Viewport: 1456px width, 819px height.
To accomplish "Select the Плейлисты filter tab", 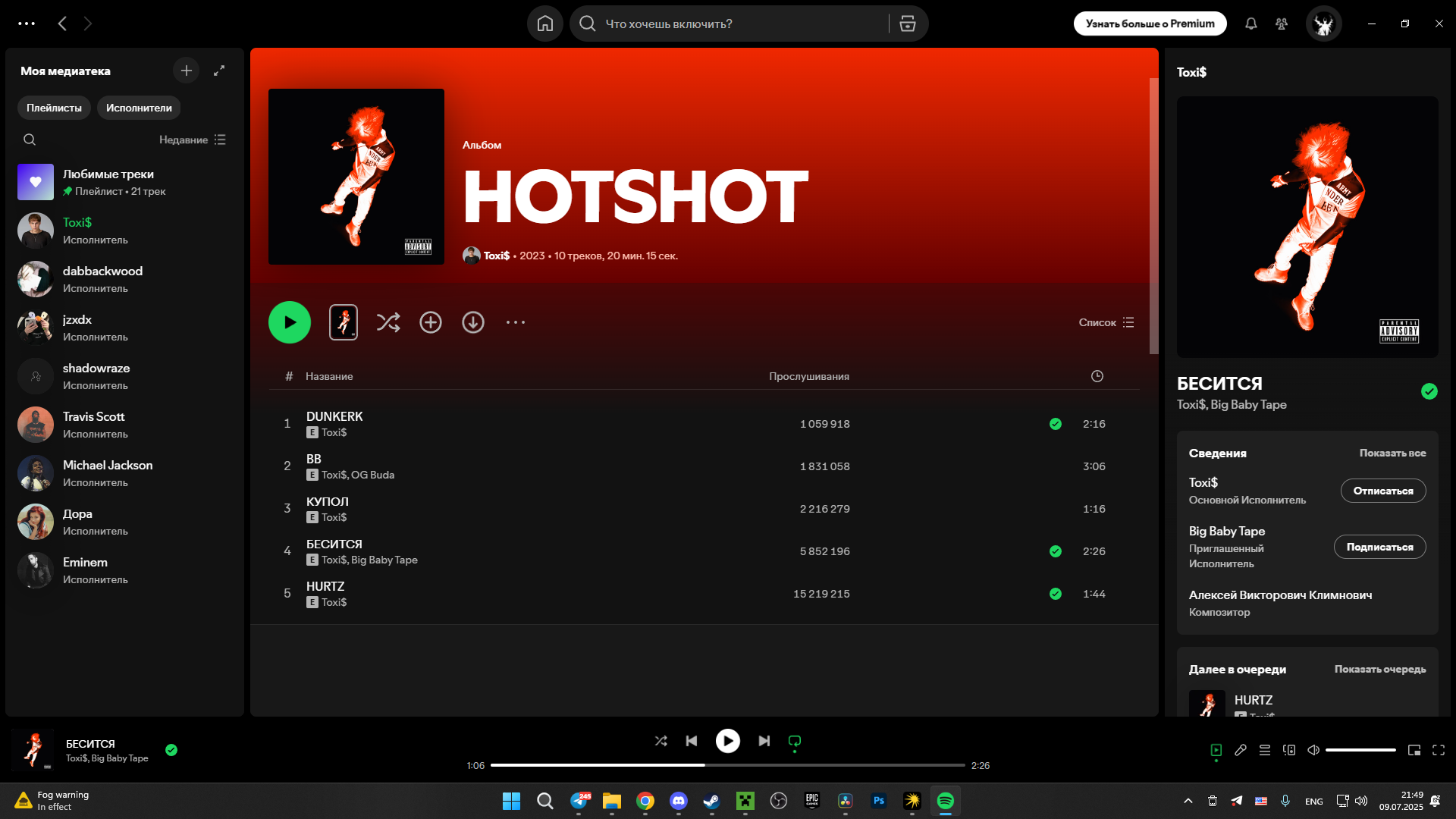I will pos(54,108).
